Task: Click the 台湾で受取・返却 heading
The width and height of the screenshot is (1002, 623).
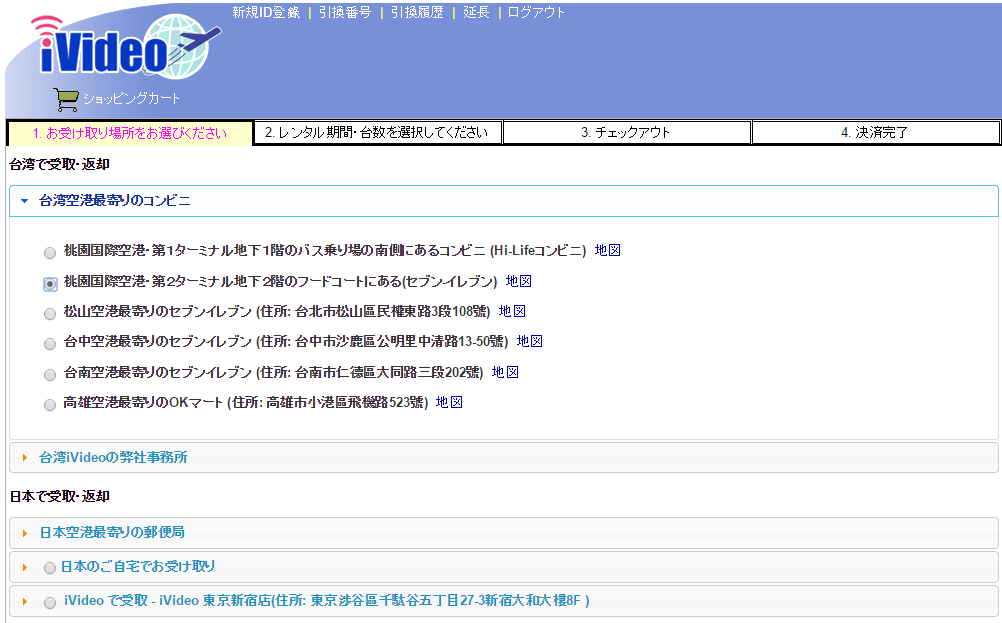Action: (x=59, y=164)
